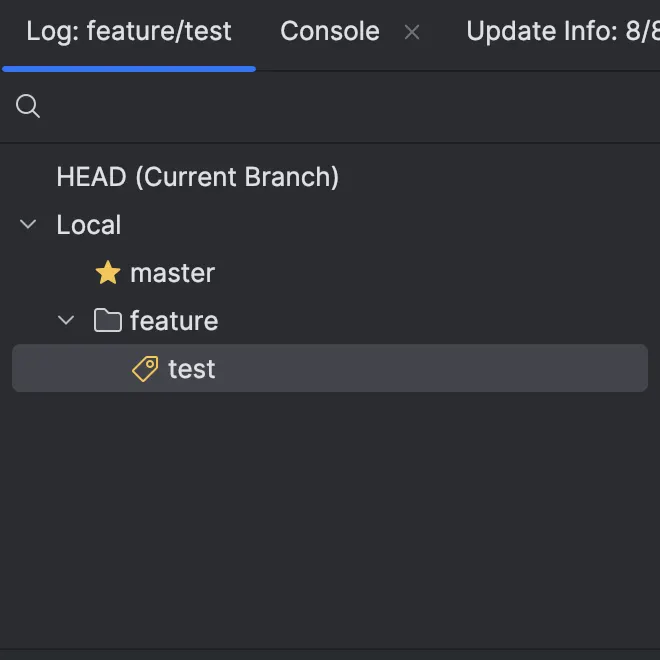Image resolution: width=660 pixels, height=660 pixels.
Task: Click the folder icon next to feature
Action: [107, 321]
